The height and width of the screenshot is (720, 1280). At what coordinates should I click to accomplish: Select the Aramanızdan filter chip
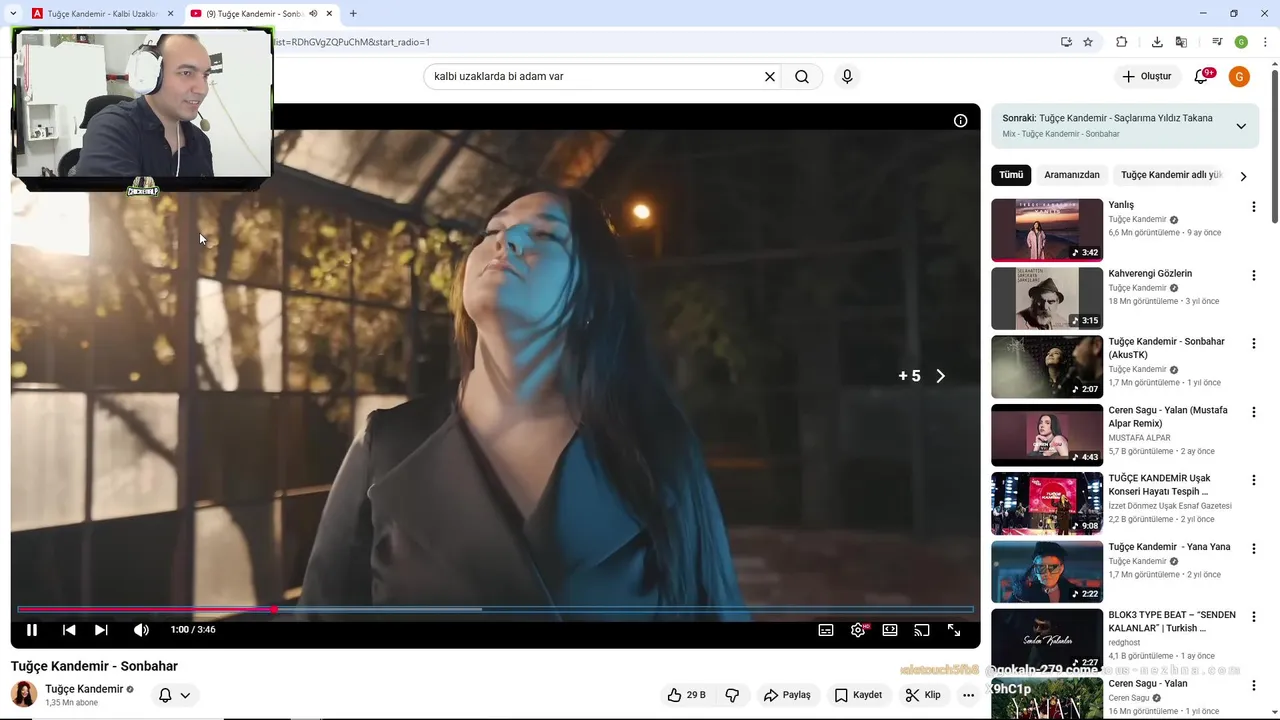point(1072,175)
